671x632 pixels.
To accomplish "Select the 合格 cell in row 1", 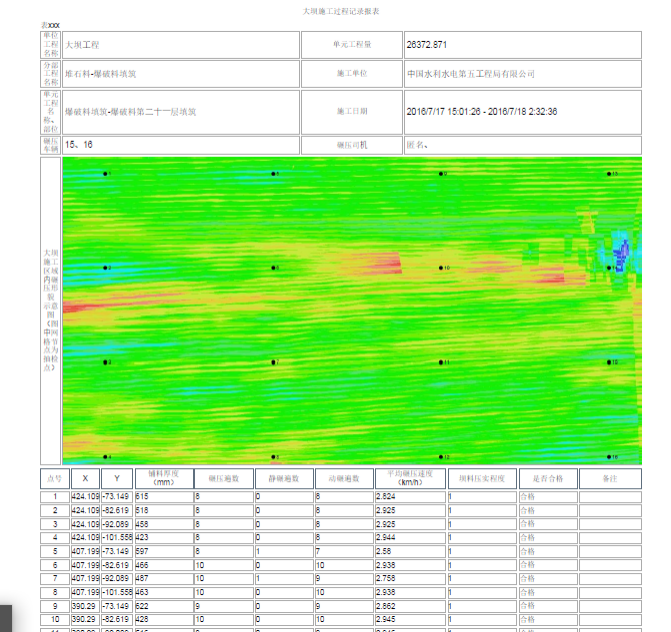I will 547,496.
